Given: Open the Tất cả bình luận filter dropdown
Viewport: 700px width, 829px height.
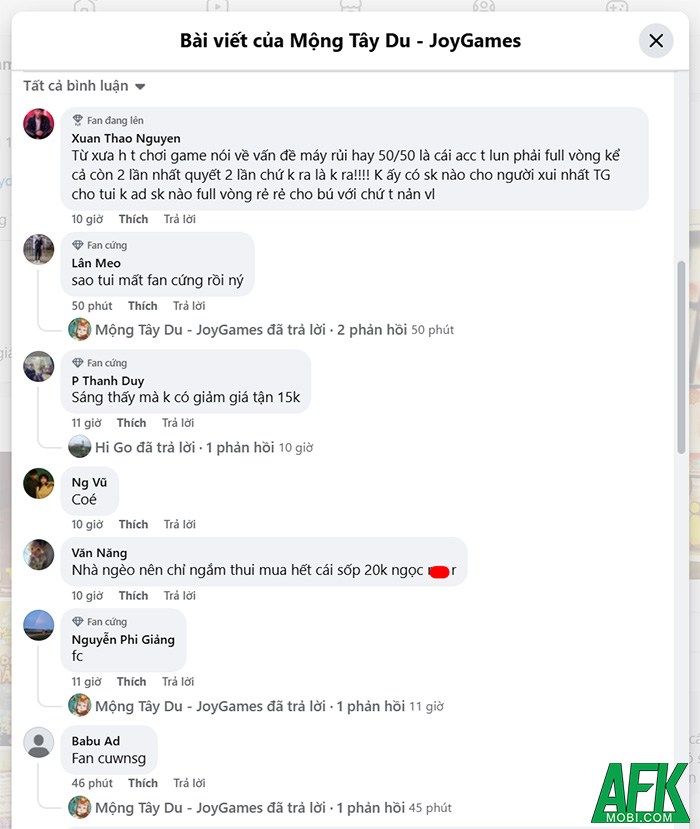Looking at the screenshot, I should 84,86.
